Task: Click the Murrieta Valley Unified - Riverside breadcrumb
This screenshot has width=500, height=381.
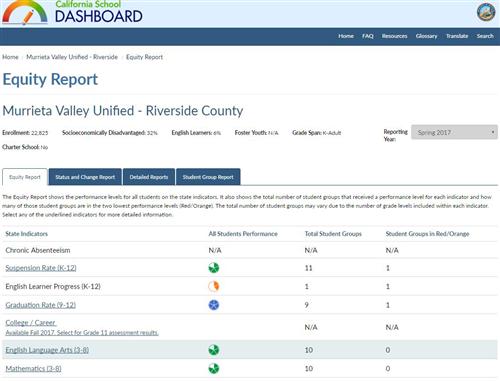Action: pos(72,57)
